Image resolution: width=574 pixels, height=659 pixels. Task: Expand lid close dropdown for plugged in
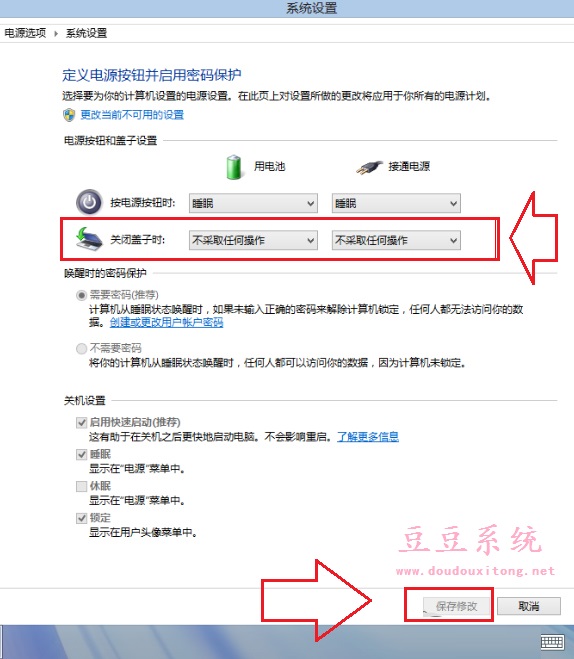coord(396,240)
